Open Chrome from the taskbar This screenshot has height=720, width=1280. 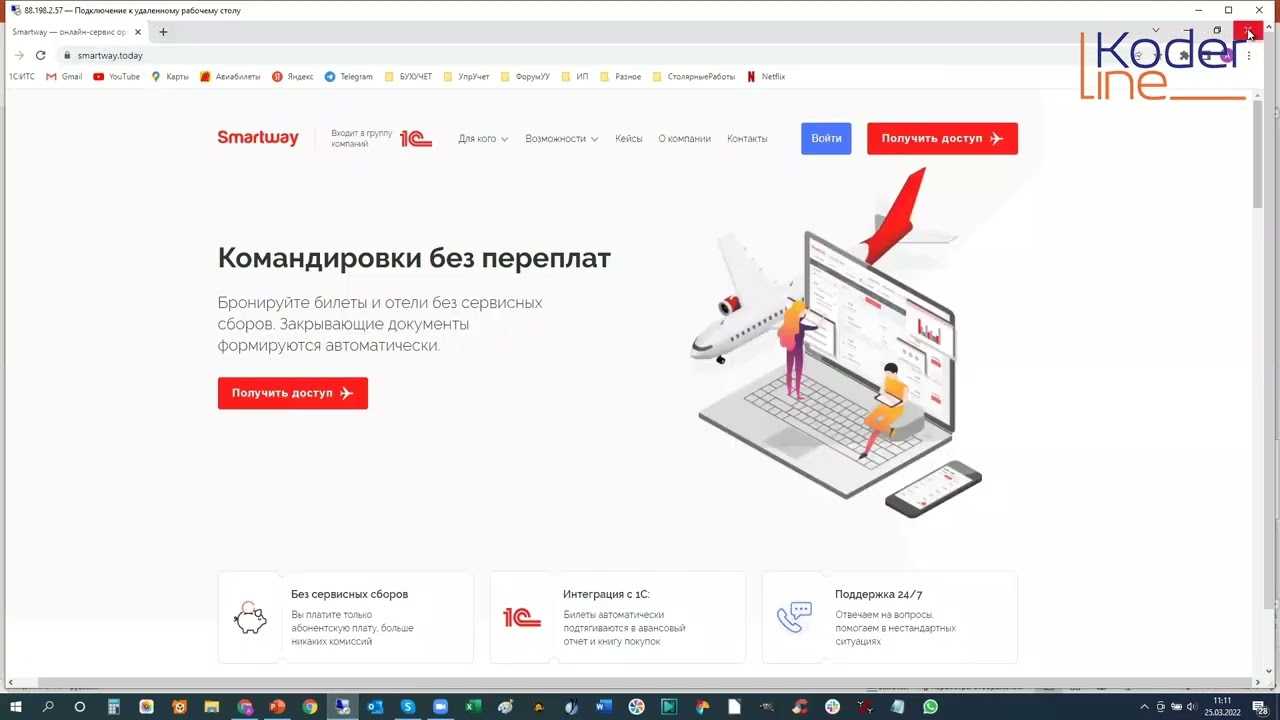click(310, 707)
